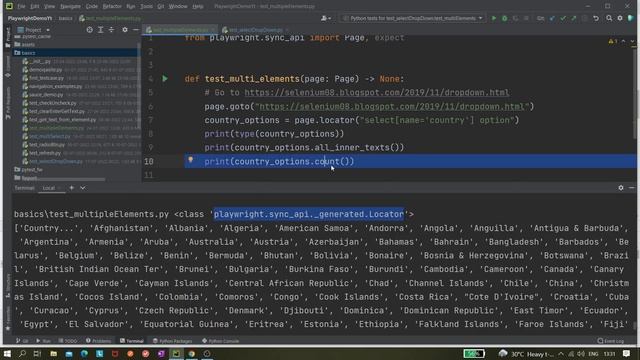The image size is (640, 360).
Task: Open a new terminal tab with plus
Action: pos(71,188)
